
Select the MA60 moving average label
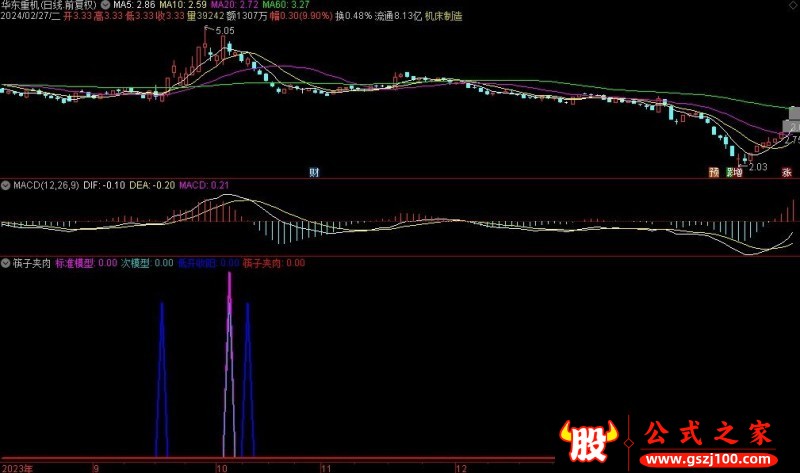277,5
